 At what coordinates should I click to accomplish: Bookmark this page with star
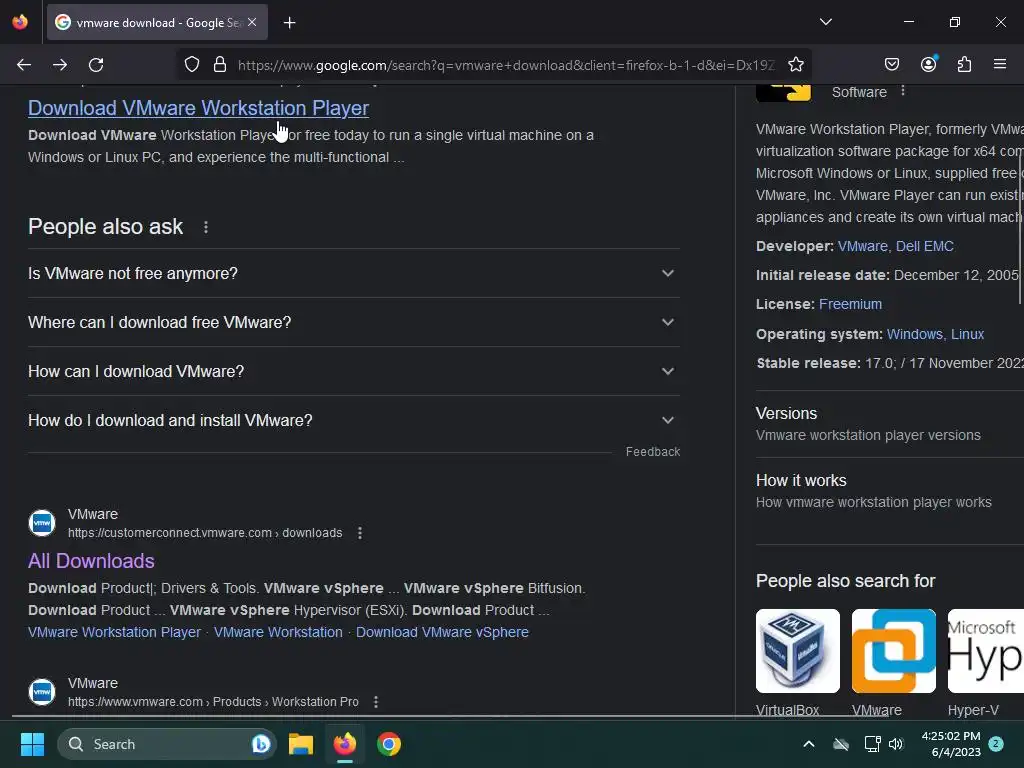(795, 65)
